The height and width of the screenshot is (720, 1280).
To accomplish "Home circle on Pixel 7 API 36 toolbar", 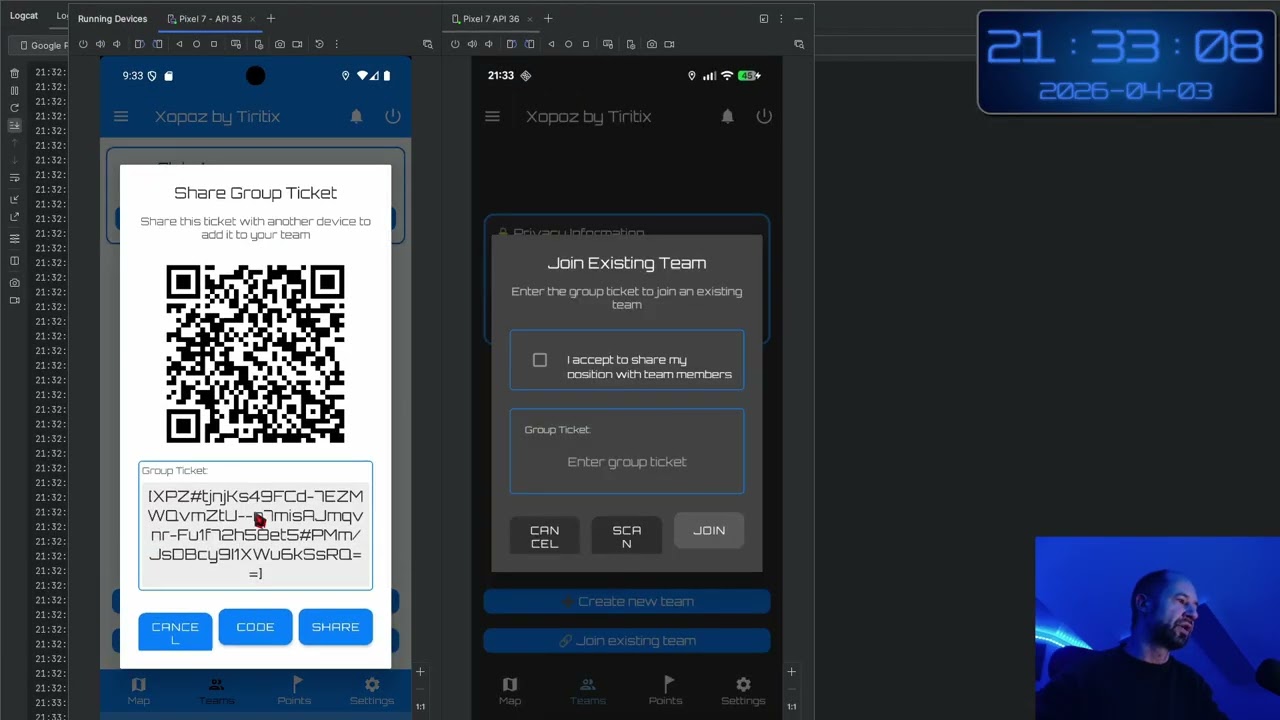I will pos(568,44).
